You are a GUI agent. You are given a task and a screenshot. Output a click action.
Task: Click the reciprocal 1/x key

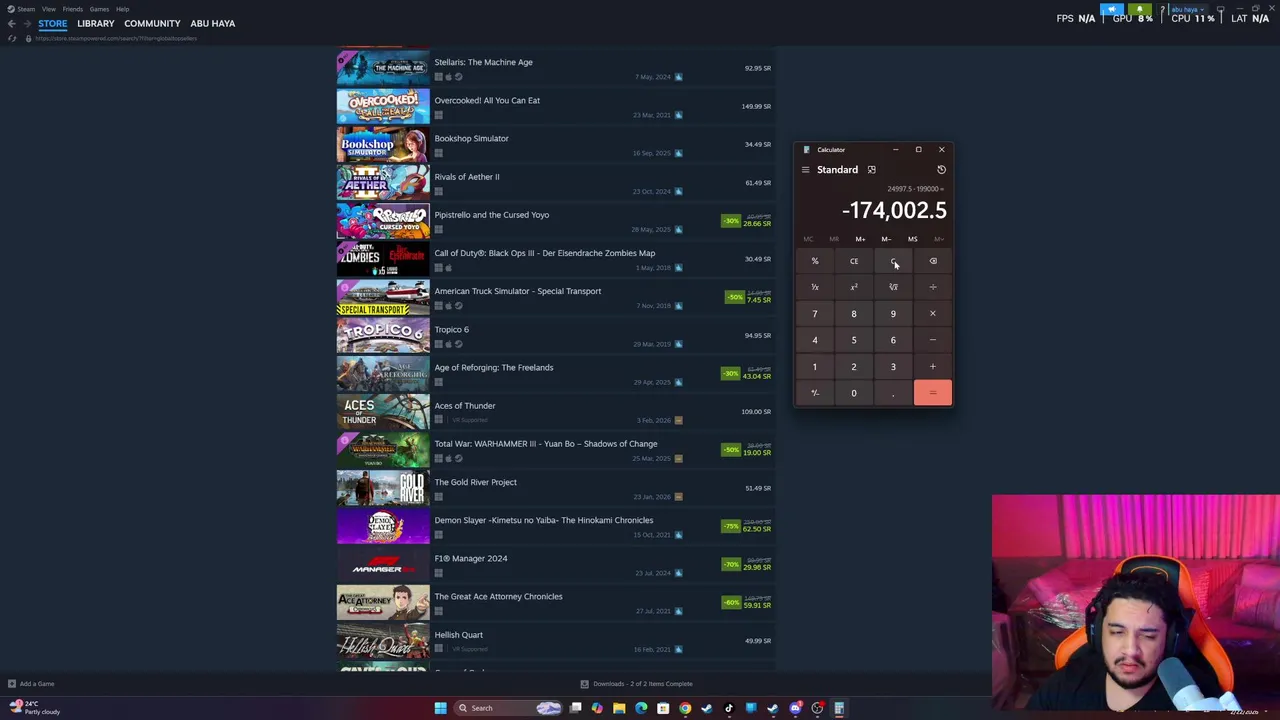point(815,287)
